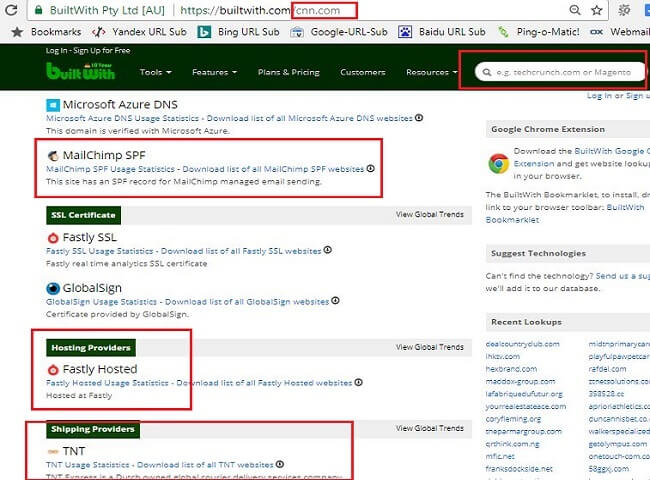The width and height of the screenshot is (650, 480).
Task: Click info icon after Azure DNS websites link
Action: (x=419, y=118)
